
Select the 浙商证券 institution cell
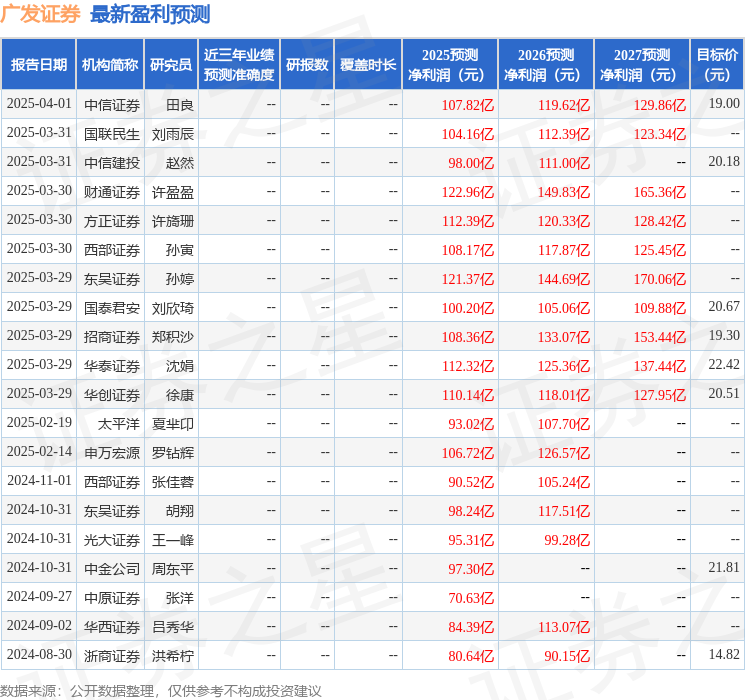112,656
